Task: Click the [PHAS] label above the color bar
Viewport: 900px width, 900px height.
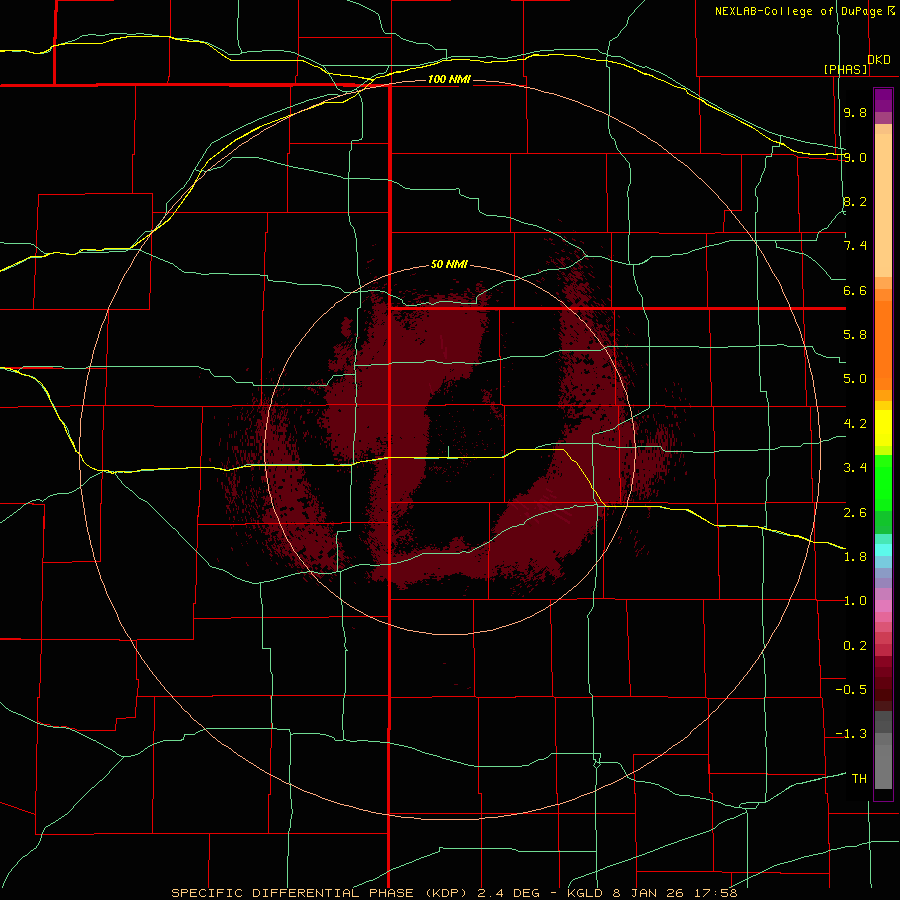Action: pyautogui.click(x=845, y=69)
